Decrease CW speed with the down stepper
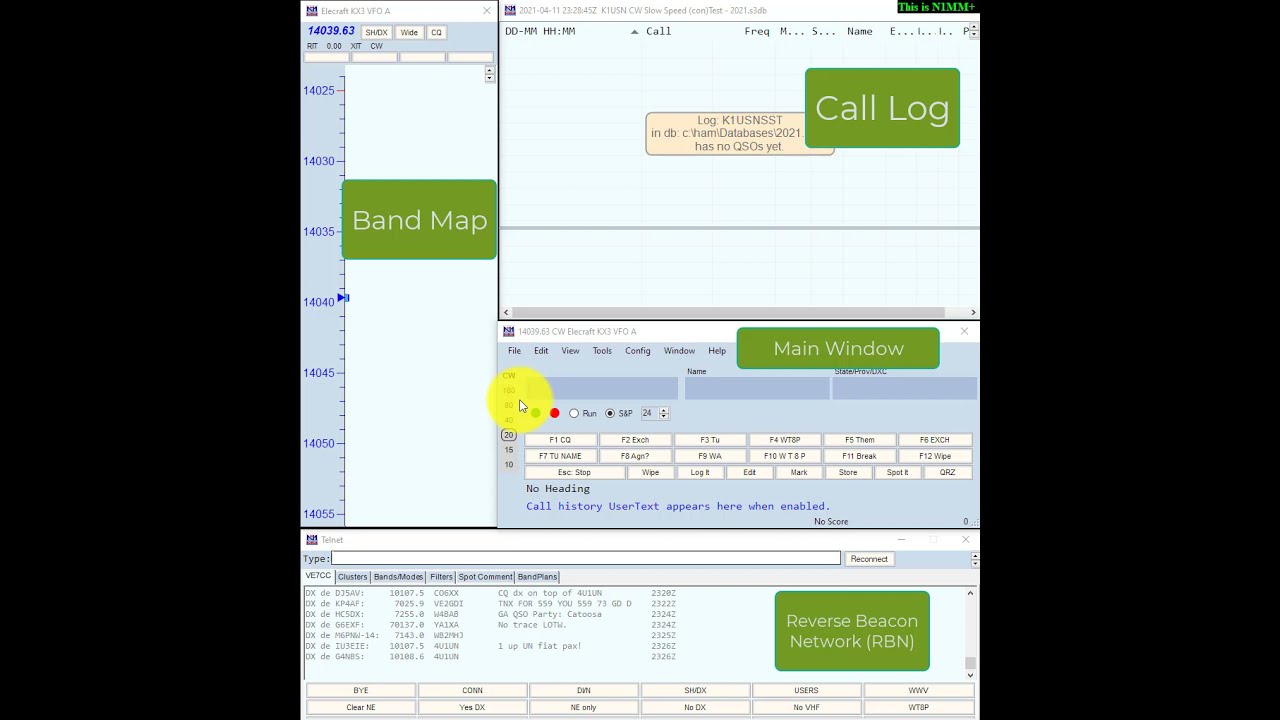This screenshot has width=1280, height=720. [663, 416]
